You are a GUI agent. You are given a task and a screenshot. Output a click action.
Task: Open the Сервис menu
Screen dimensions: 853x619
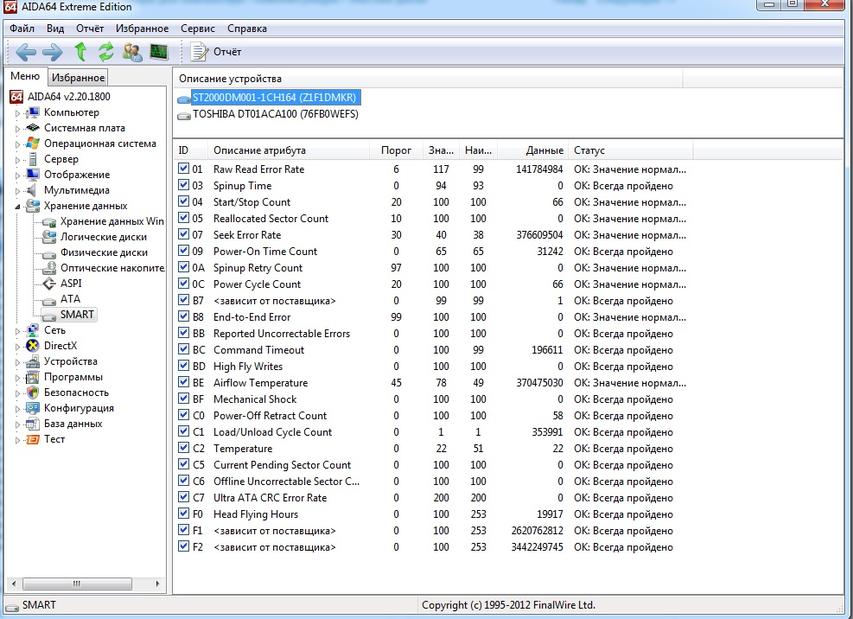pyautogui.click(x=197, y=28)
